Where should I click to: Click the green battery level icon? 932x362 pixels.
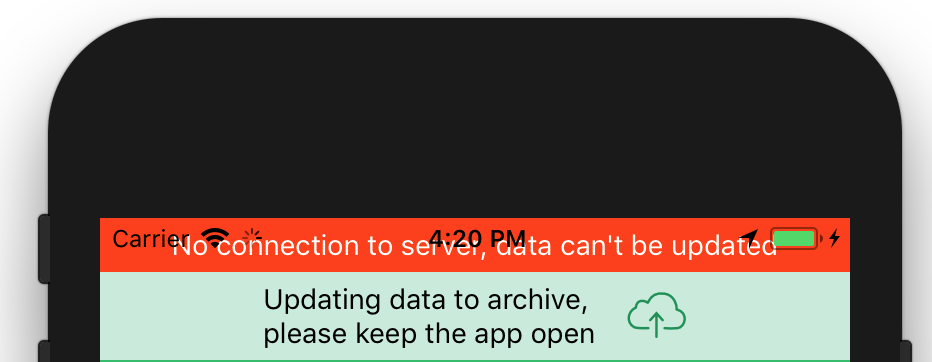(796, 238)
